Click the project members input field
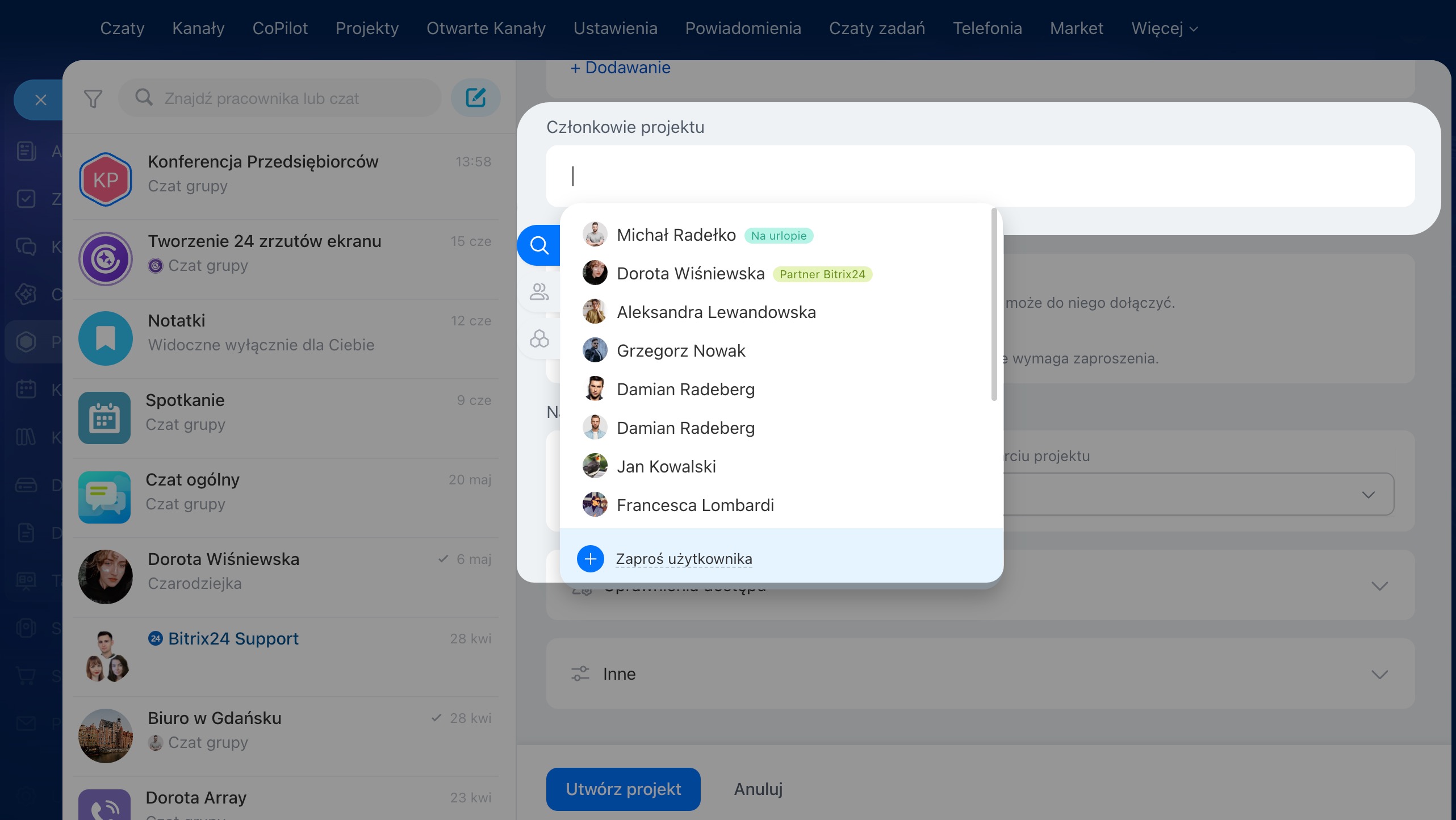 [x=980, y=176]
